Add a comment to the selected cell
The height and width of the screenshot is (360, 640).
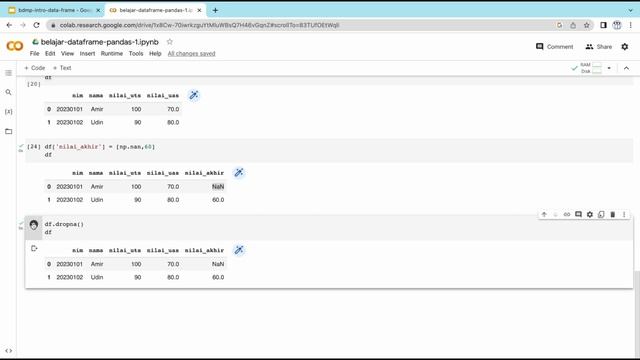click(578, 214)
